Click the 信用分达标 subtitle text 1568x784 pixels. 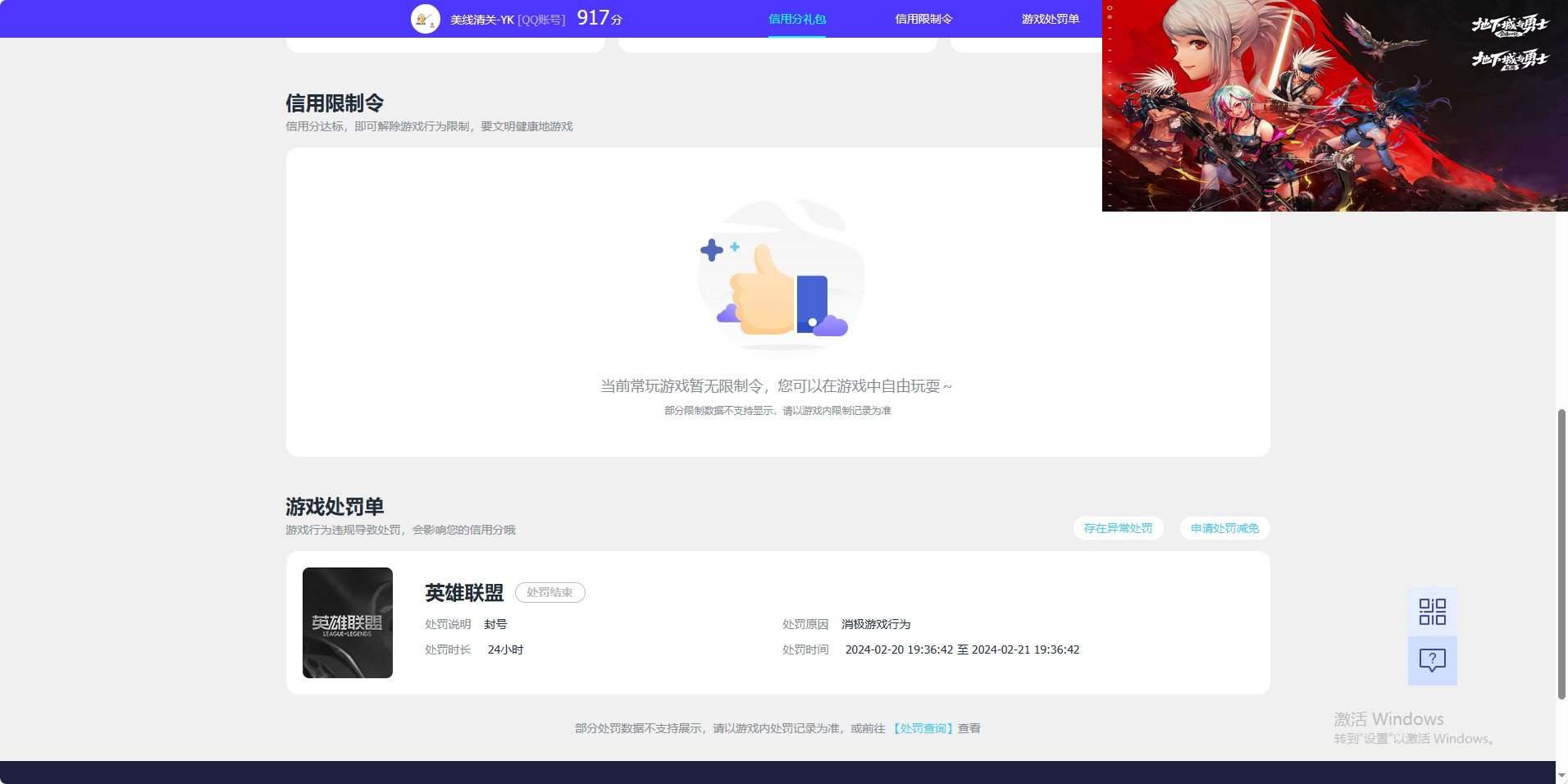(x=429, y=126)
